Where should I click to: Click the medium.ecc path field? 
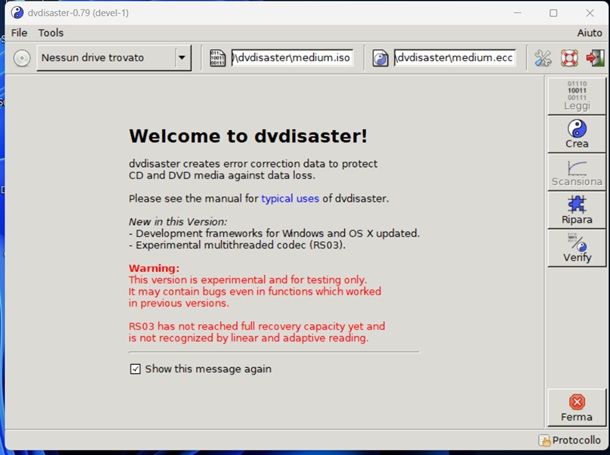click(455, 58)
